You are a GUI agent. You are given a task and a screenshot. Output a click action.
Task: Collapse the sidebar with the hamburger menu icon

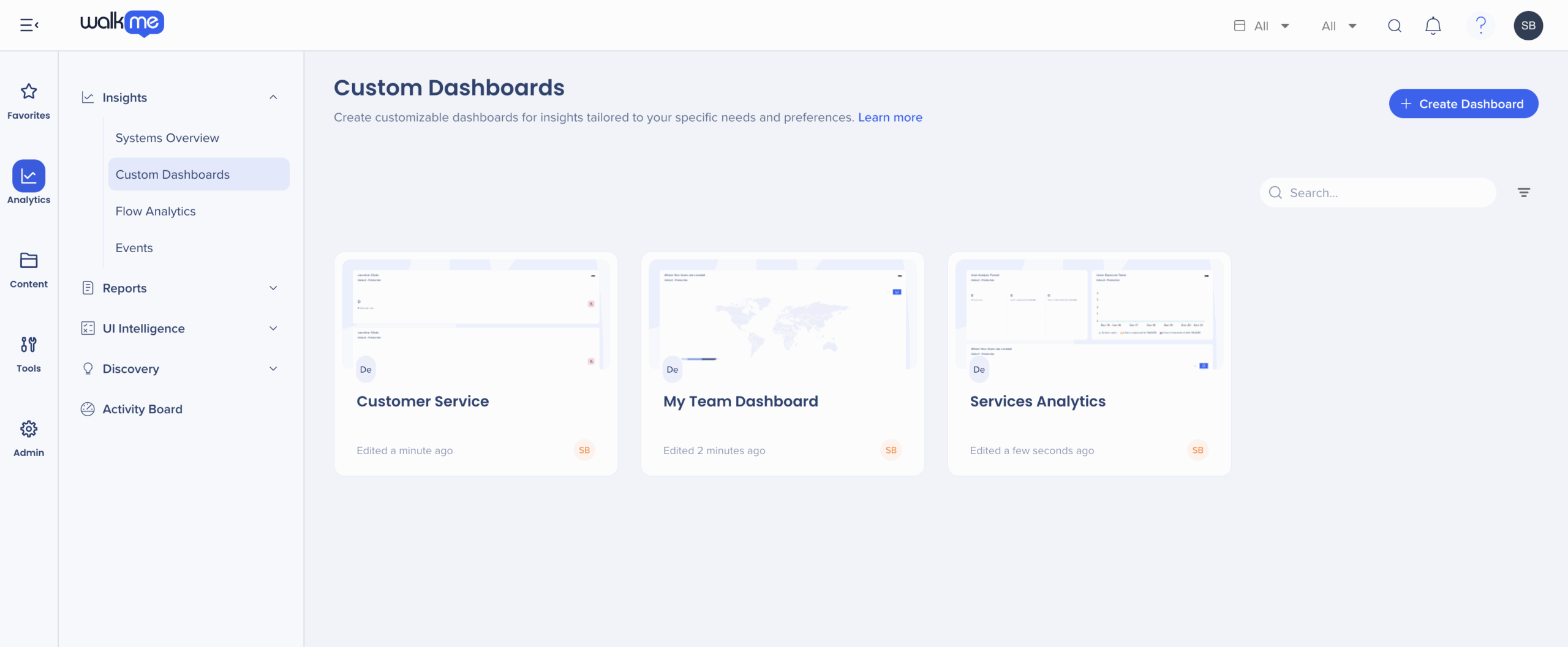coord(29,25)
